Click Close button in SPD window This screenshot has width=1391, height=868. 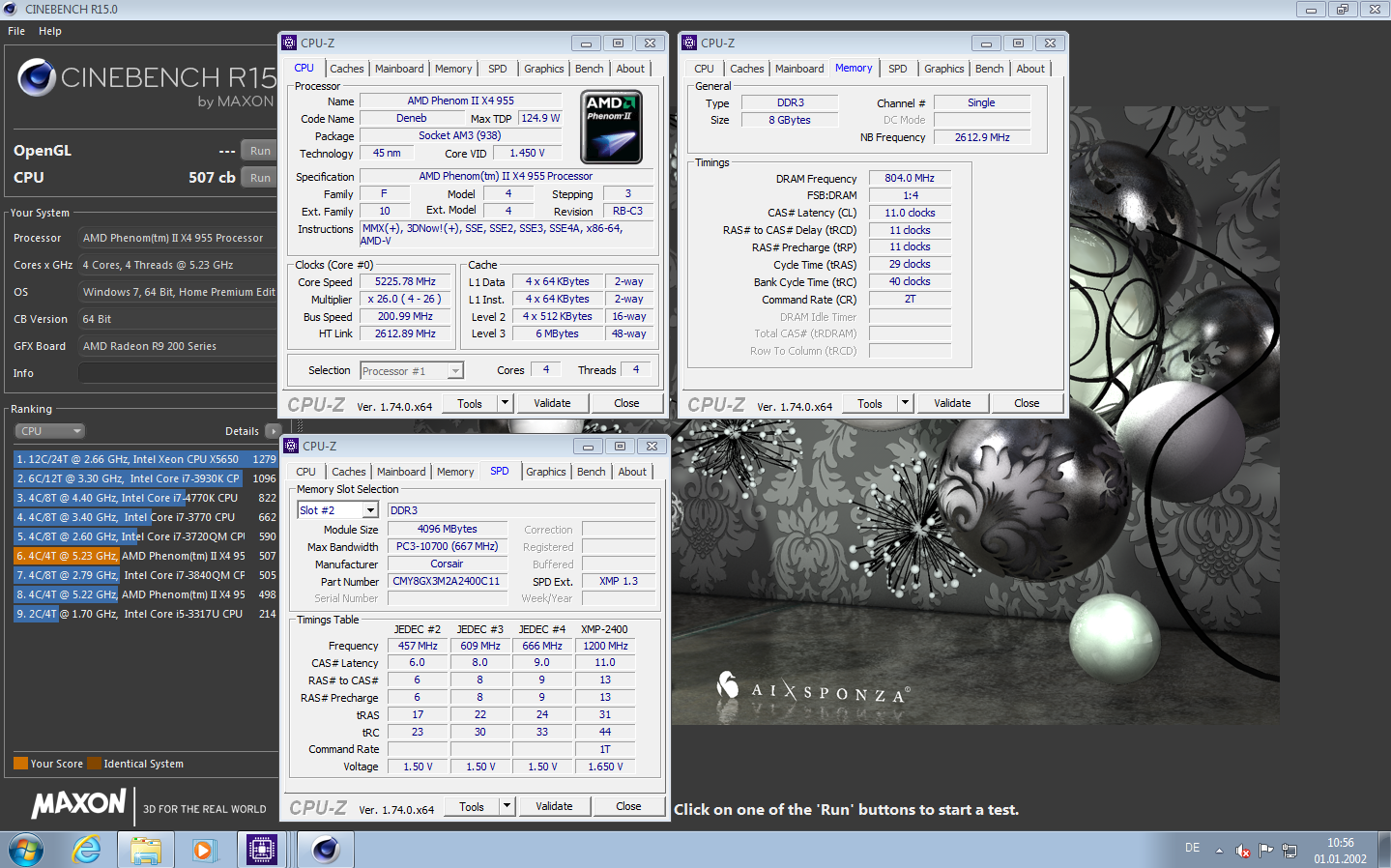tap(628, 806)
